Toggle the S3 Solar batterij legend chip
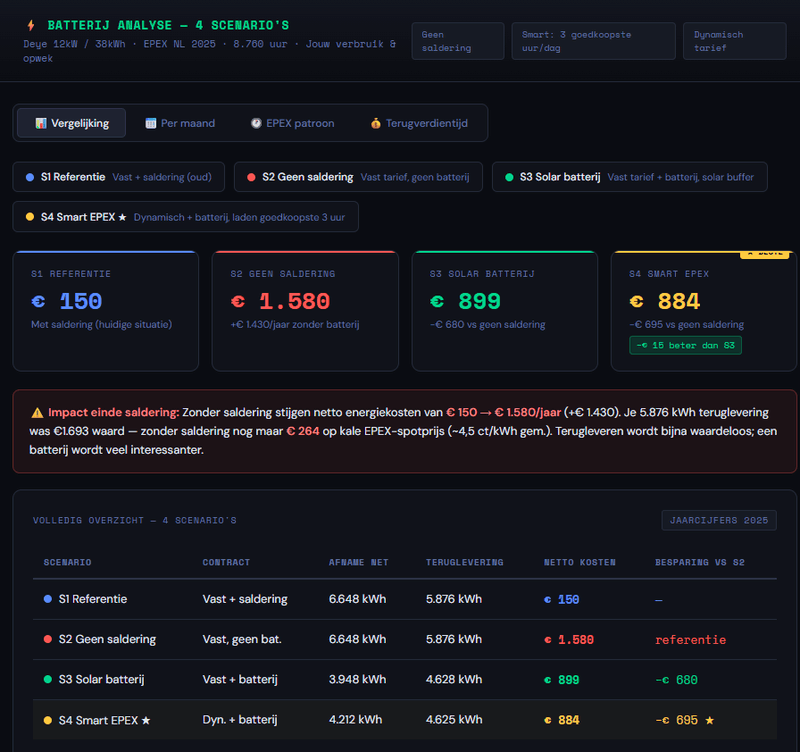The width and height of the screenshot is (800, 752). tap(630, 177)
